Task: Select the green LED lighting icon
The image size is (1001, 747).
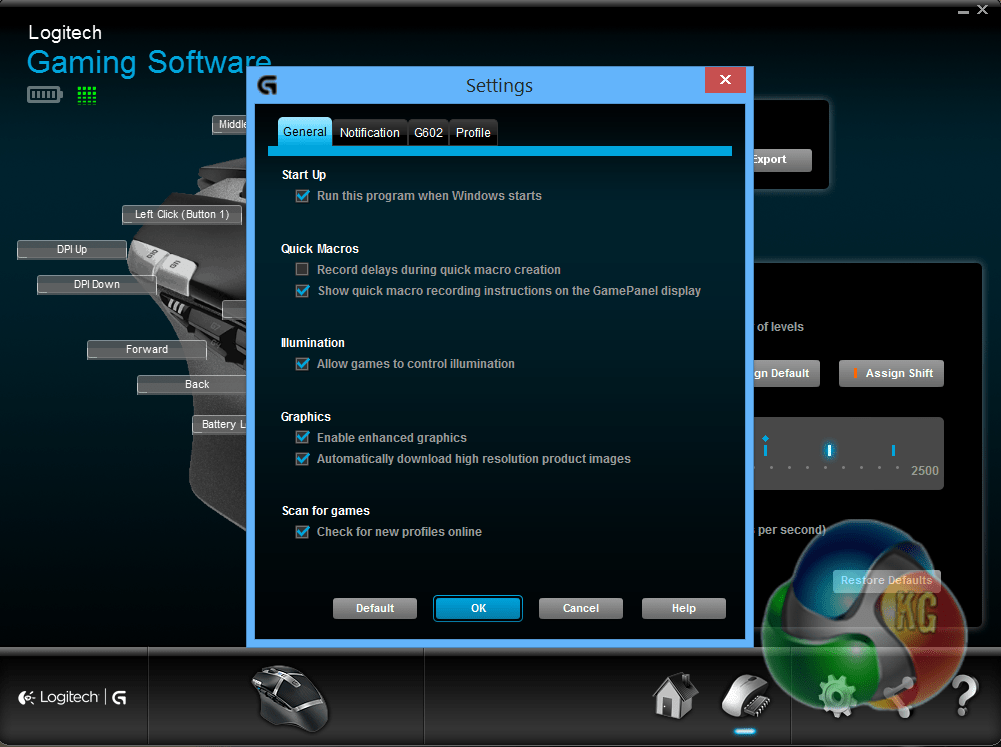Action: pyautogui.click(x=87, y=95)
